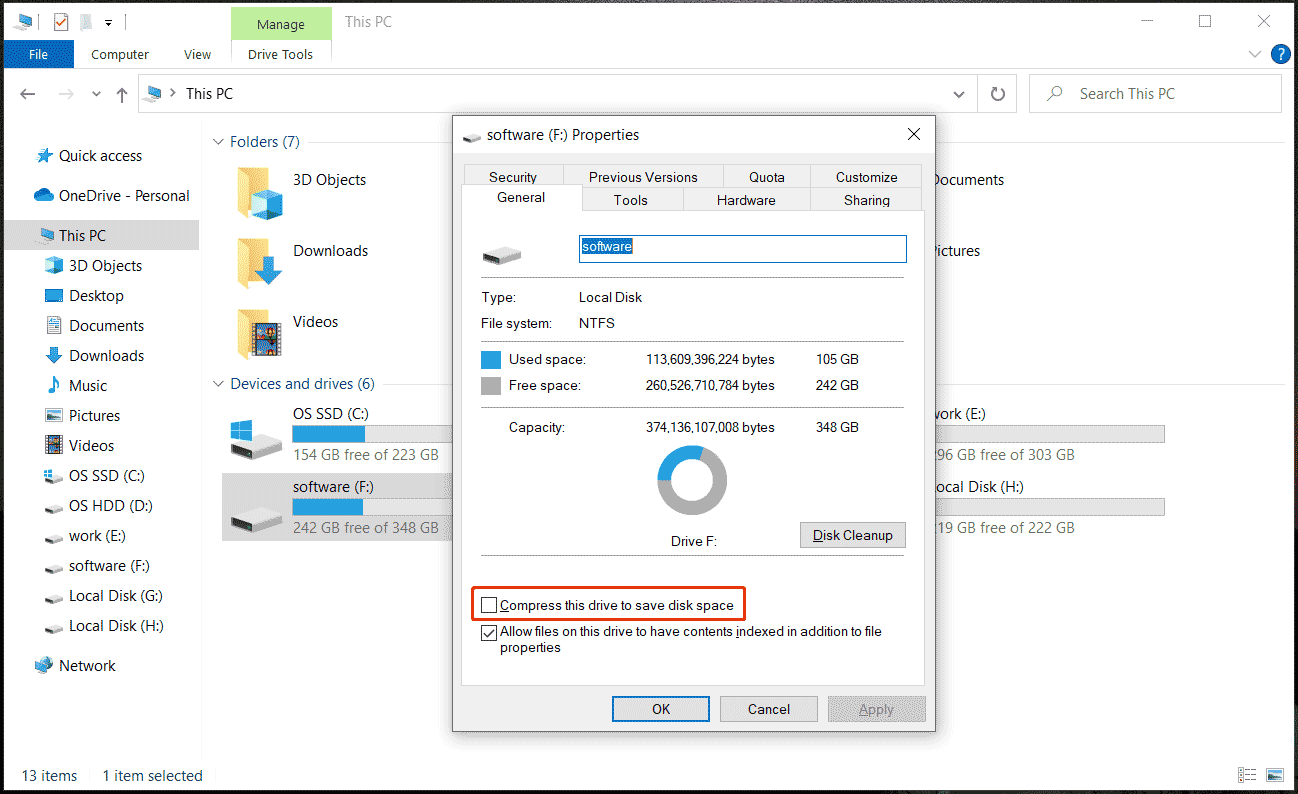This screenshot has height=794, width=1298.
Task: Click the Back navigation arrow
Action: tap(27, 93)
